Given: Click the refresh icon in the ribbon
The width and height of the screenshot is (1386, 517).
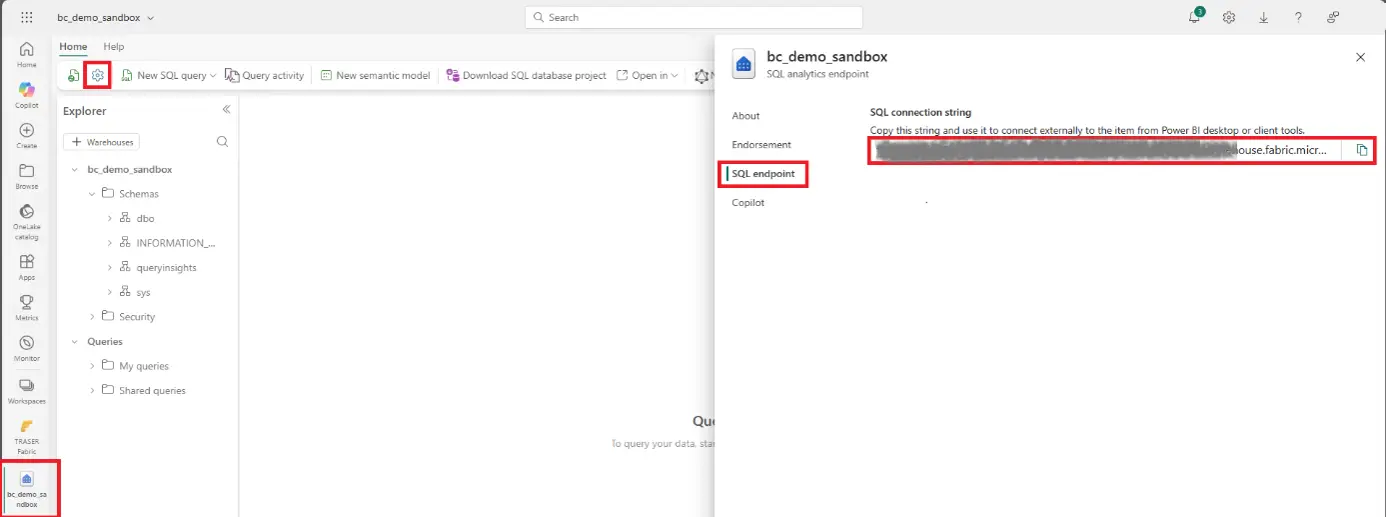Looking at the screenshot, I should (73, 75).
